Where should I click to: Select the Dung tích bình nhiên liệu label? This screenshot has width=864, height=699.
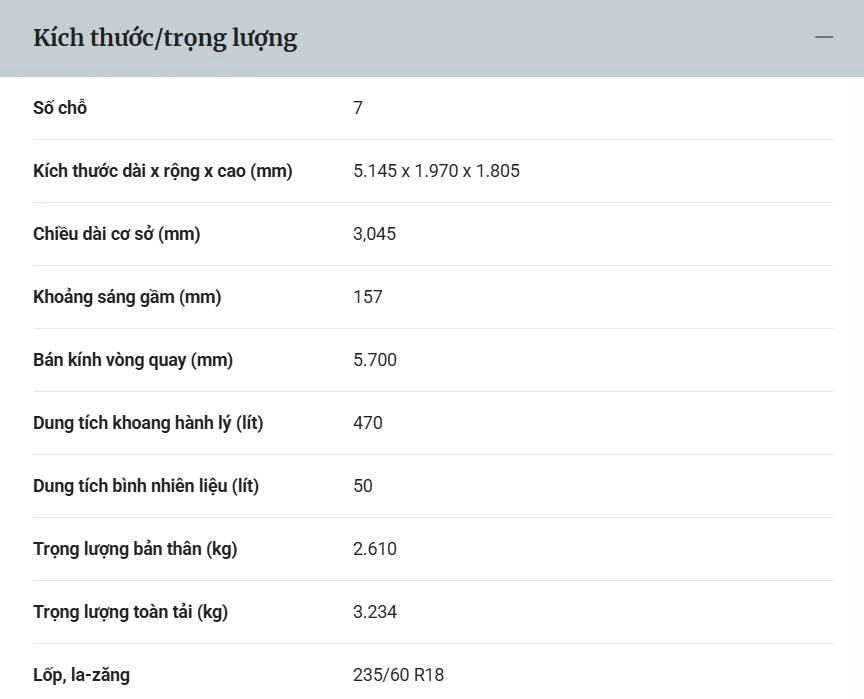[146, 486]
